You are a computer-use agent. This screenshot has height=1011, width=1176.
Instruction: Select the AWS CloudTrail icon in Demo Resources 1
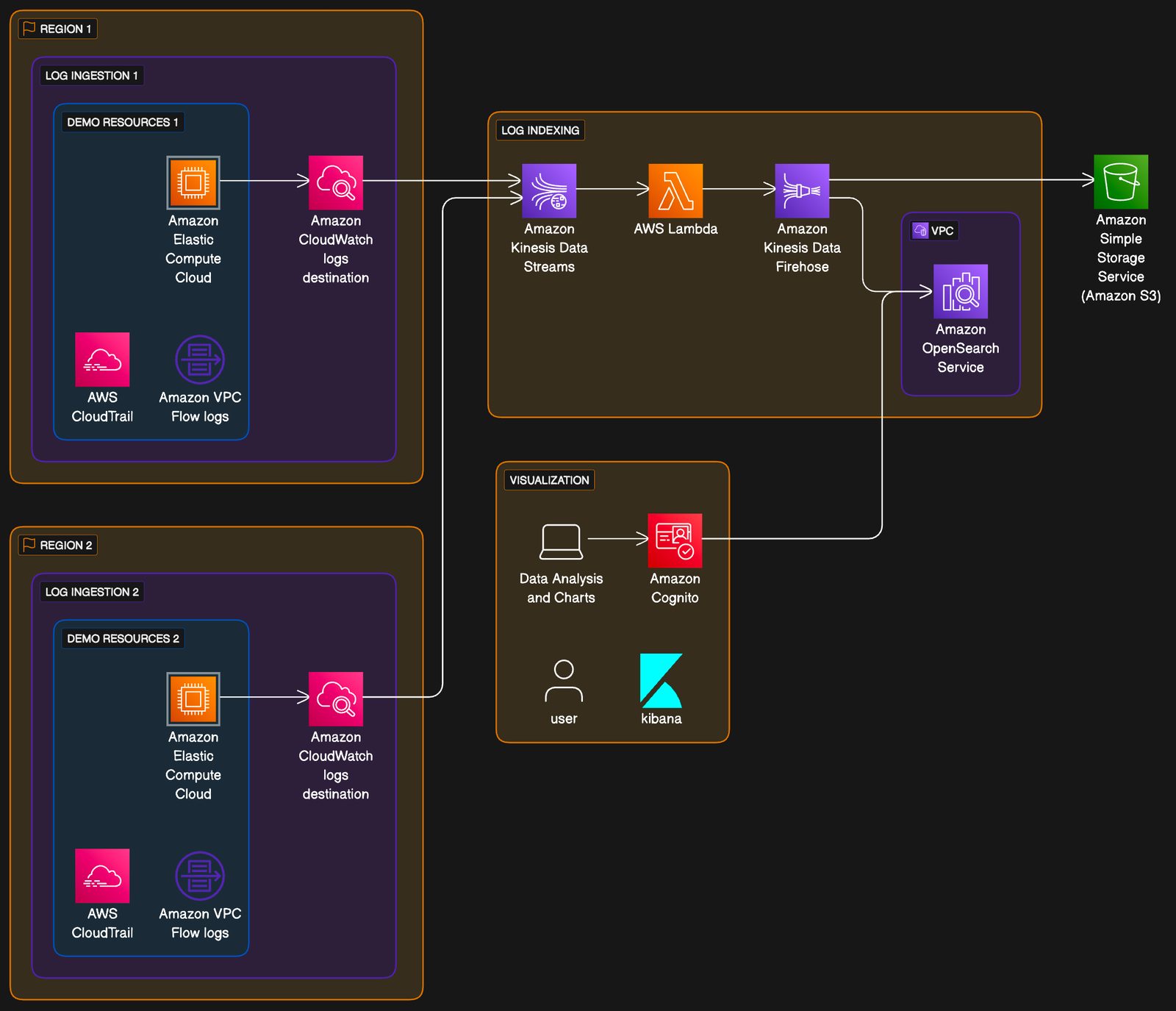pyautogui.click(x=102, y=360)
